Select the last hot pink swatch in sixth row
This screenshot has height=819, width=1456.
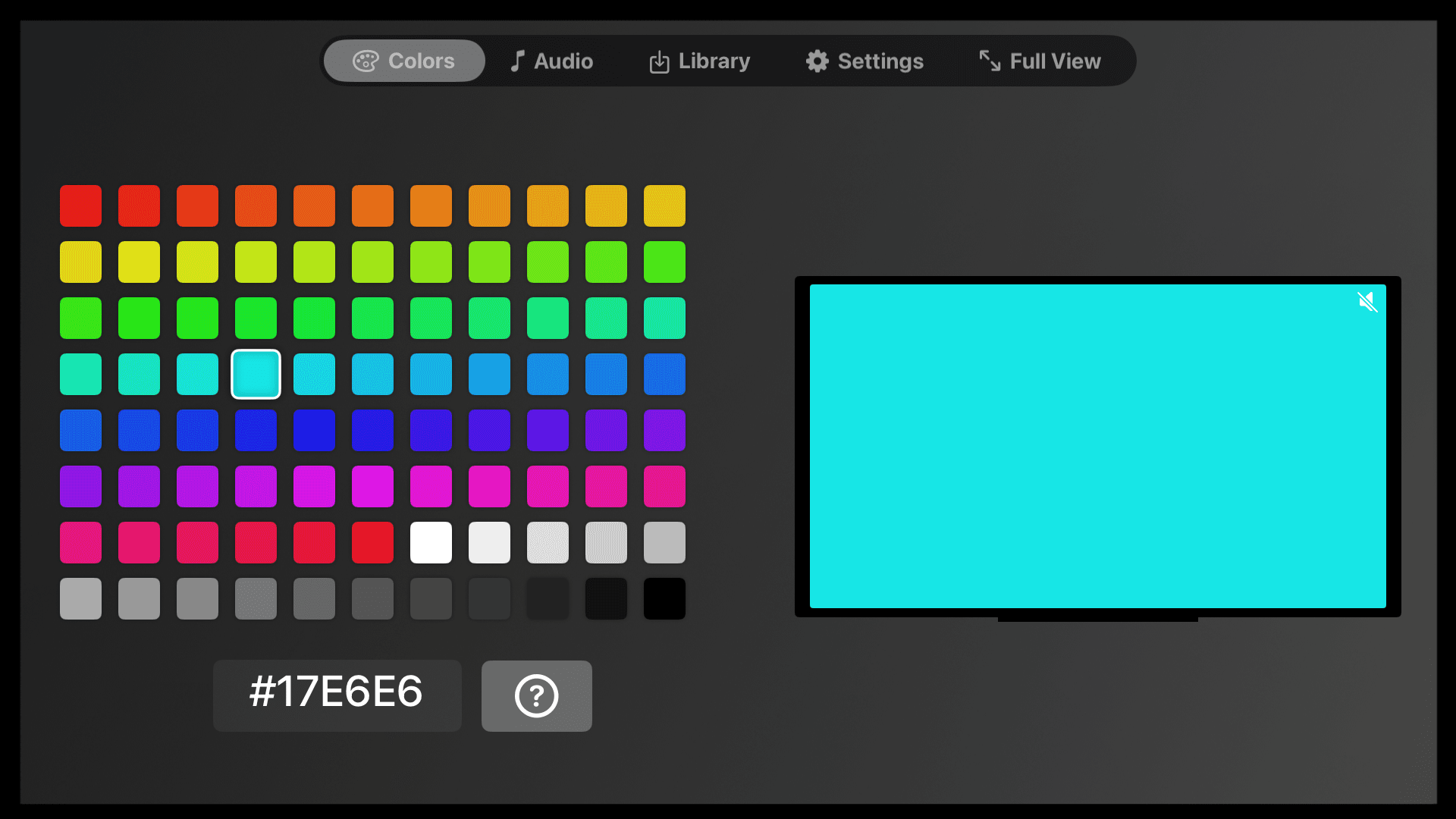point(664,486)
